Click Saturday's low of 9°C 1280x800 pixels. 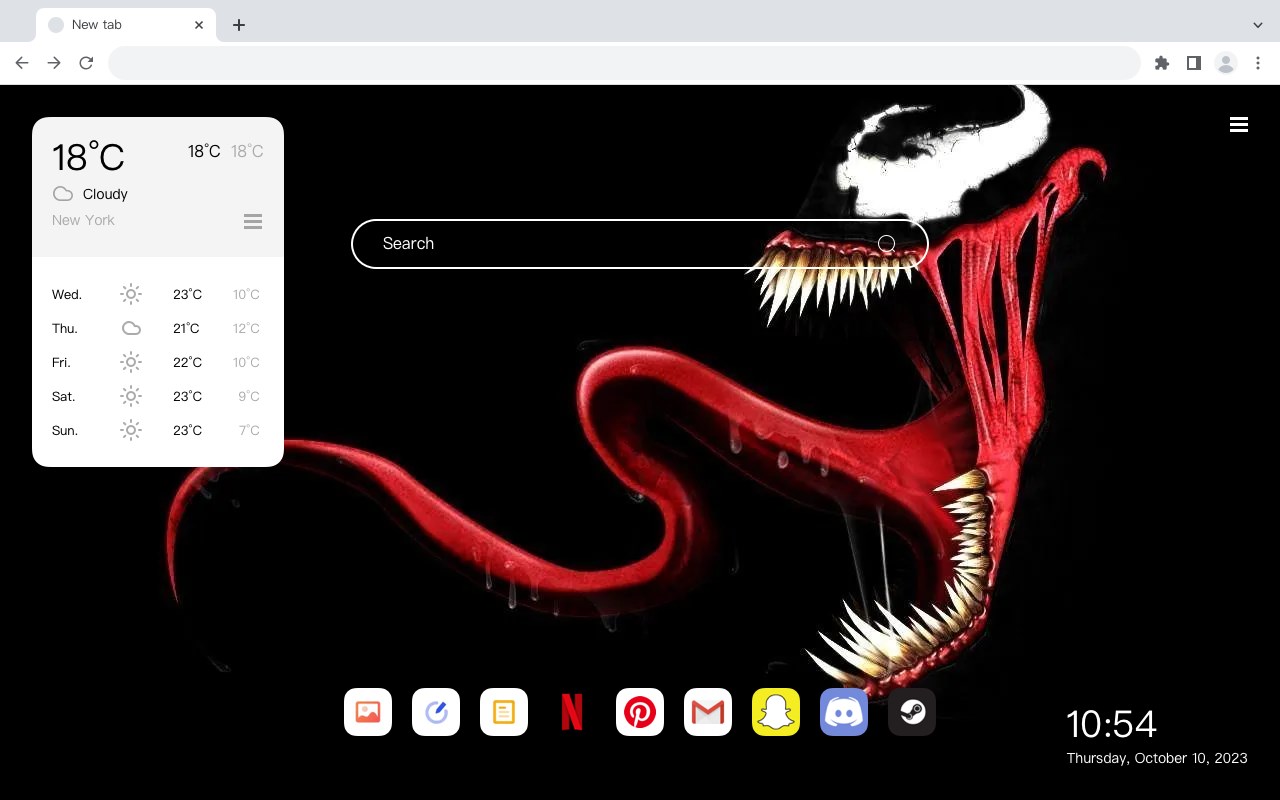pos(249,396)
